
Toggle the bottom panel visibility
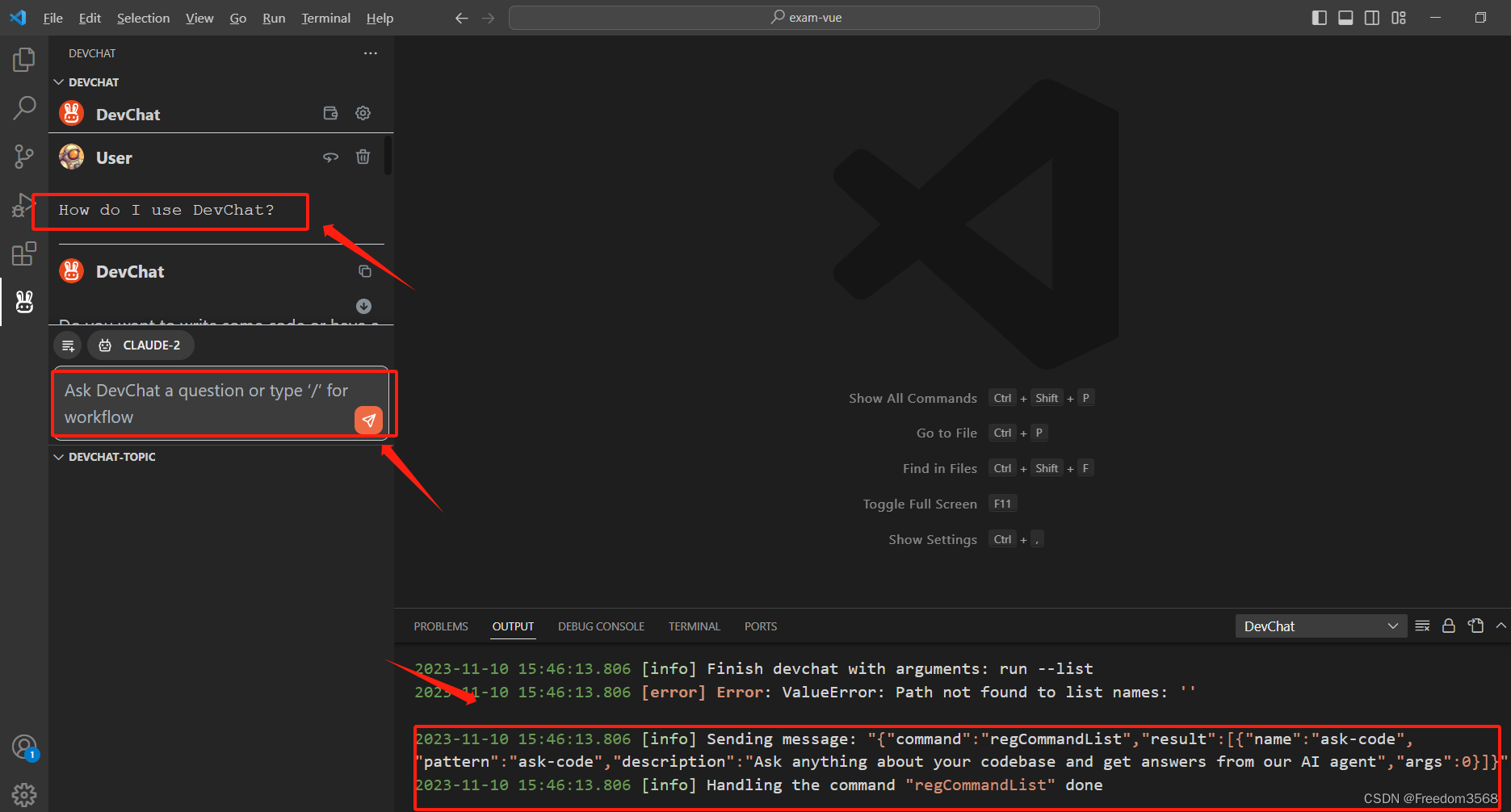[1345, 18]
